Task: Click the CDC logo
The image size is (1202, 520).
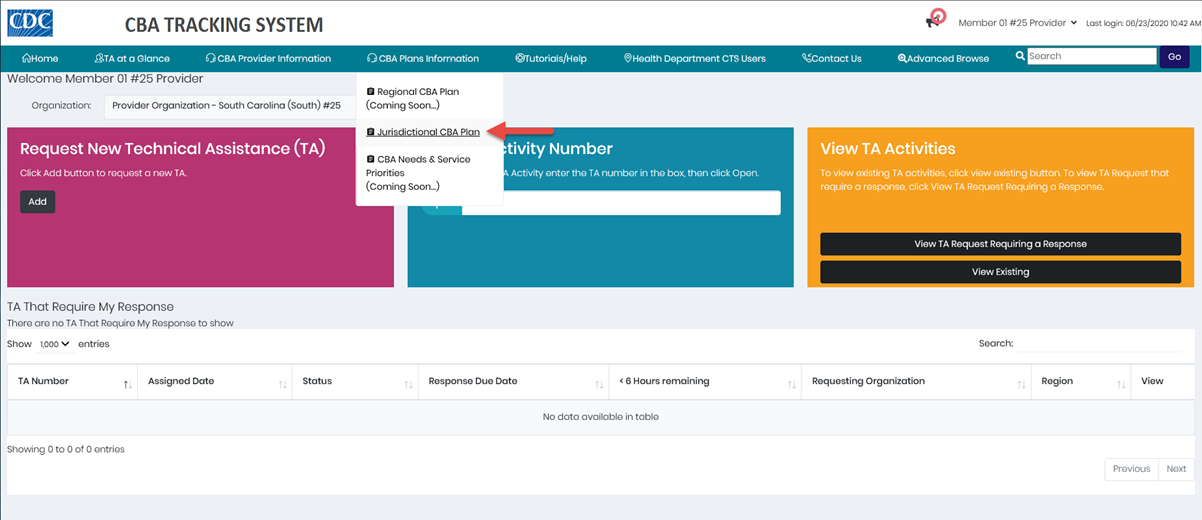Action: pyautogui.click(x=31, y=22)
